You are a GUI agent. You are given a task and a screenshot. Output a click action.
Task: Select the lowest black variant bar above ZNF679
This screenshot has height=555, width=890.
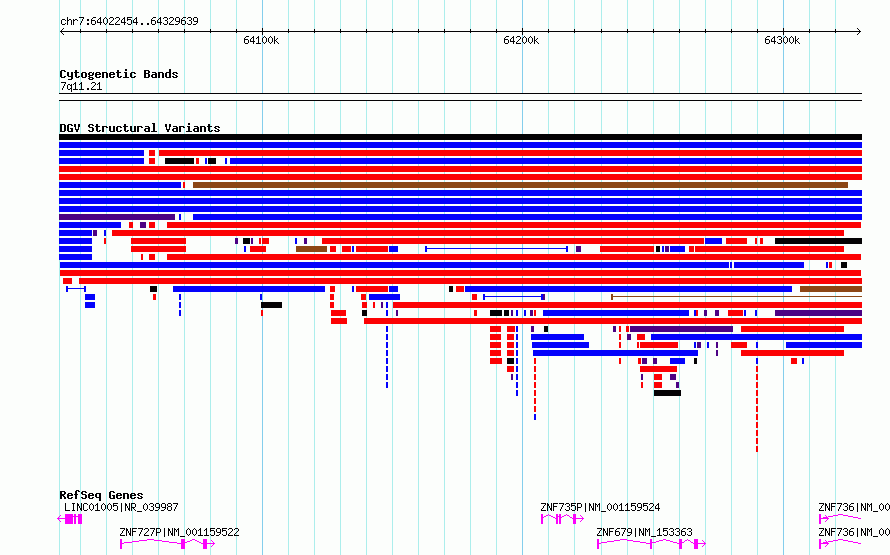(x=668, y=393)
